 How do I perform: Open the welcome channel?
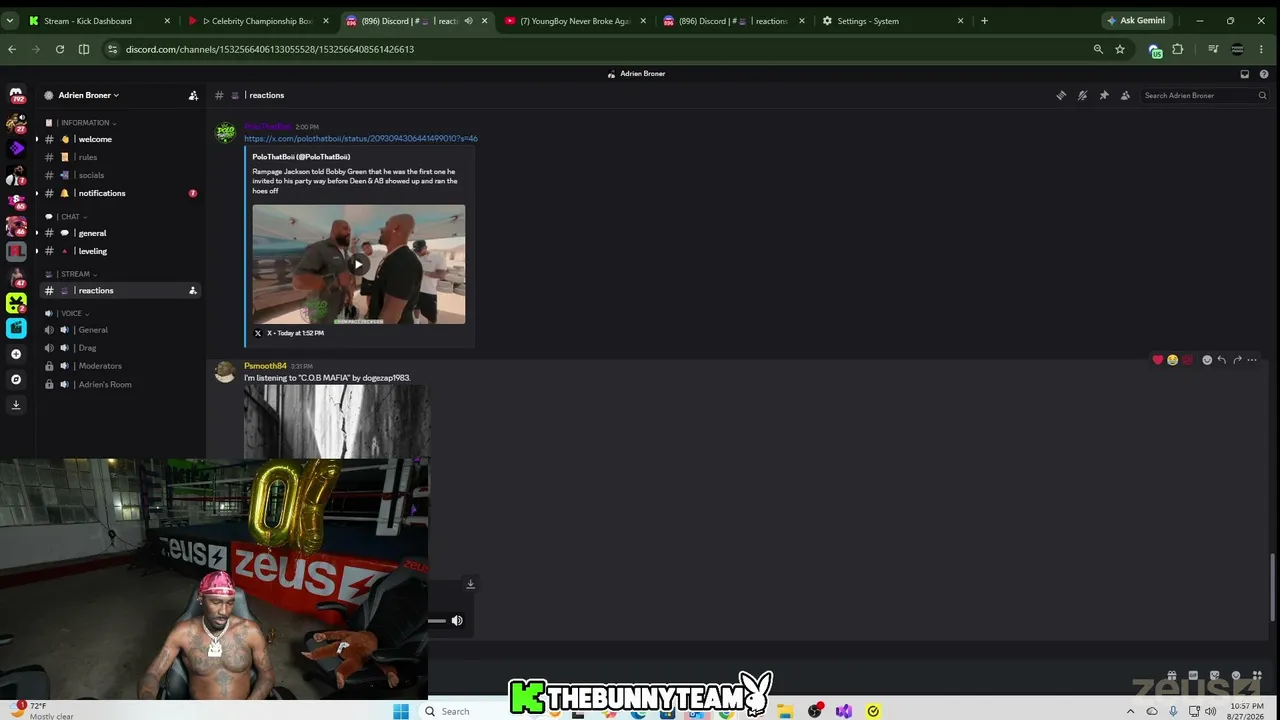click(120, 139)
